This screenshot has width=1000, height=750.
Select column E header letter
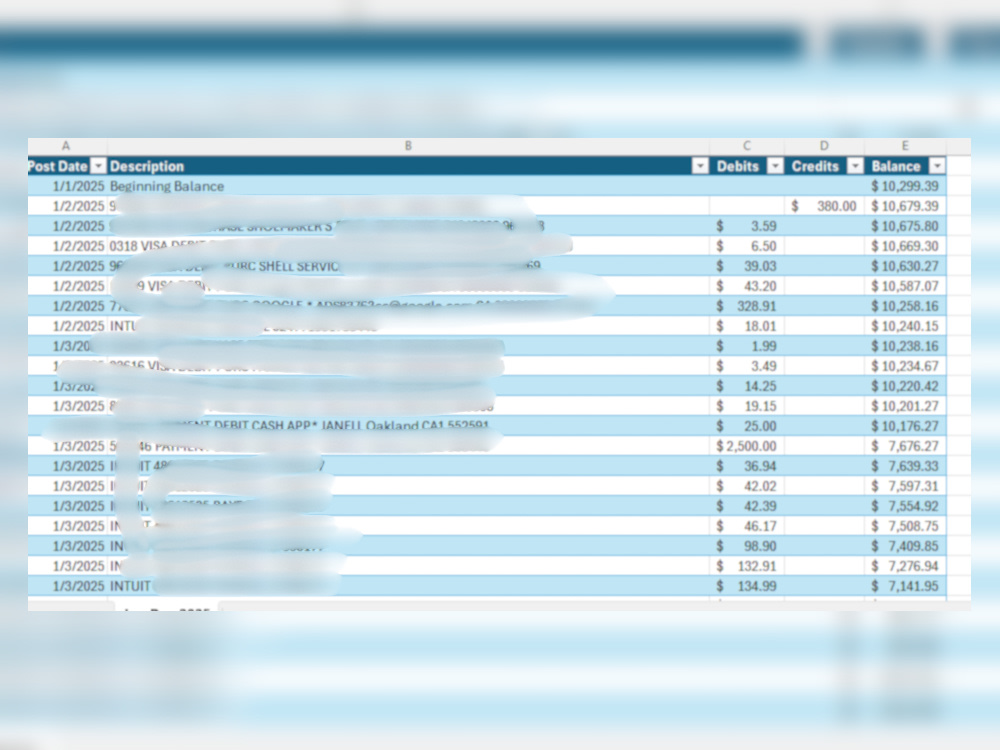[905, 146]
